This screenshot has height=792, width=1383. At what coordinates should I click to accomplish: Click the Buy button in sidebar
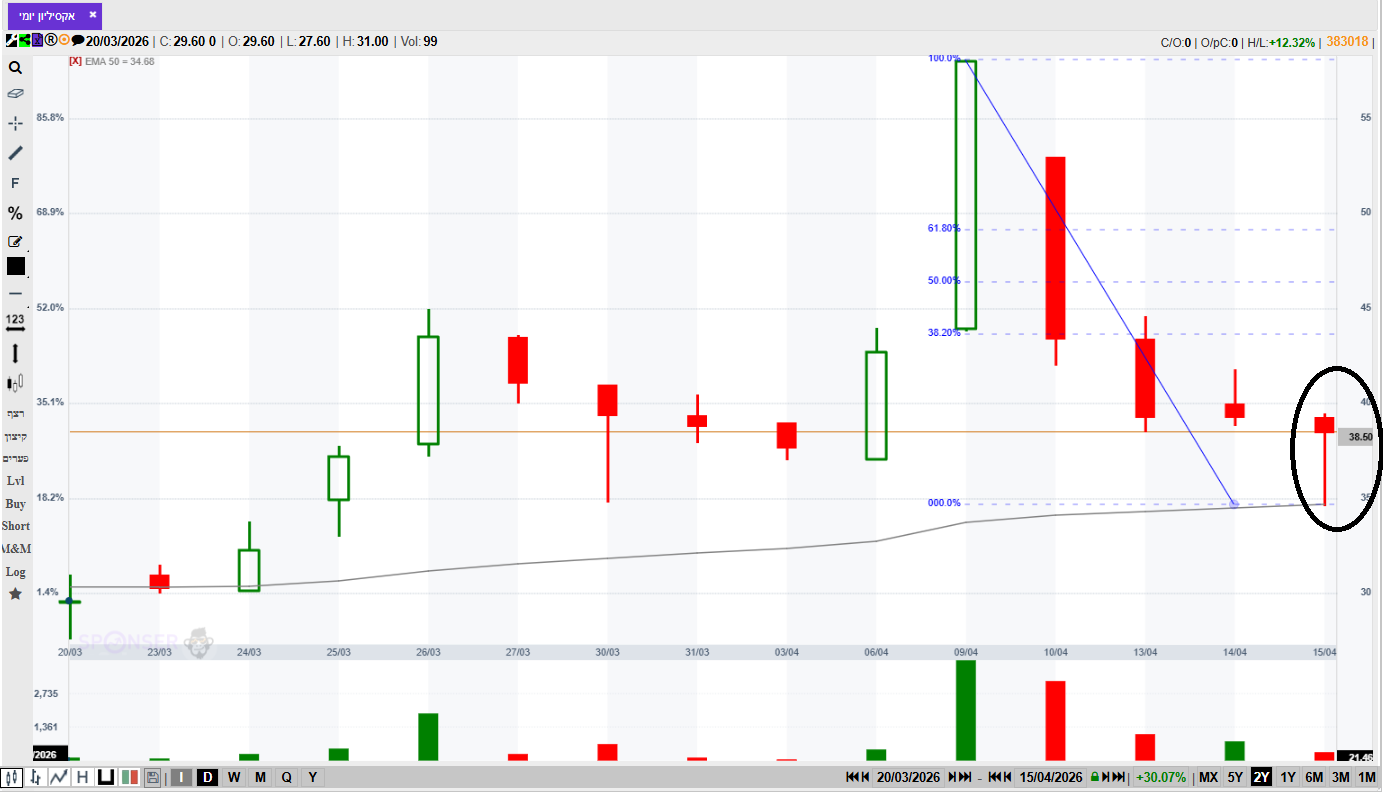pyautogui.click(x=15, y=504)
